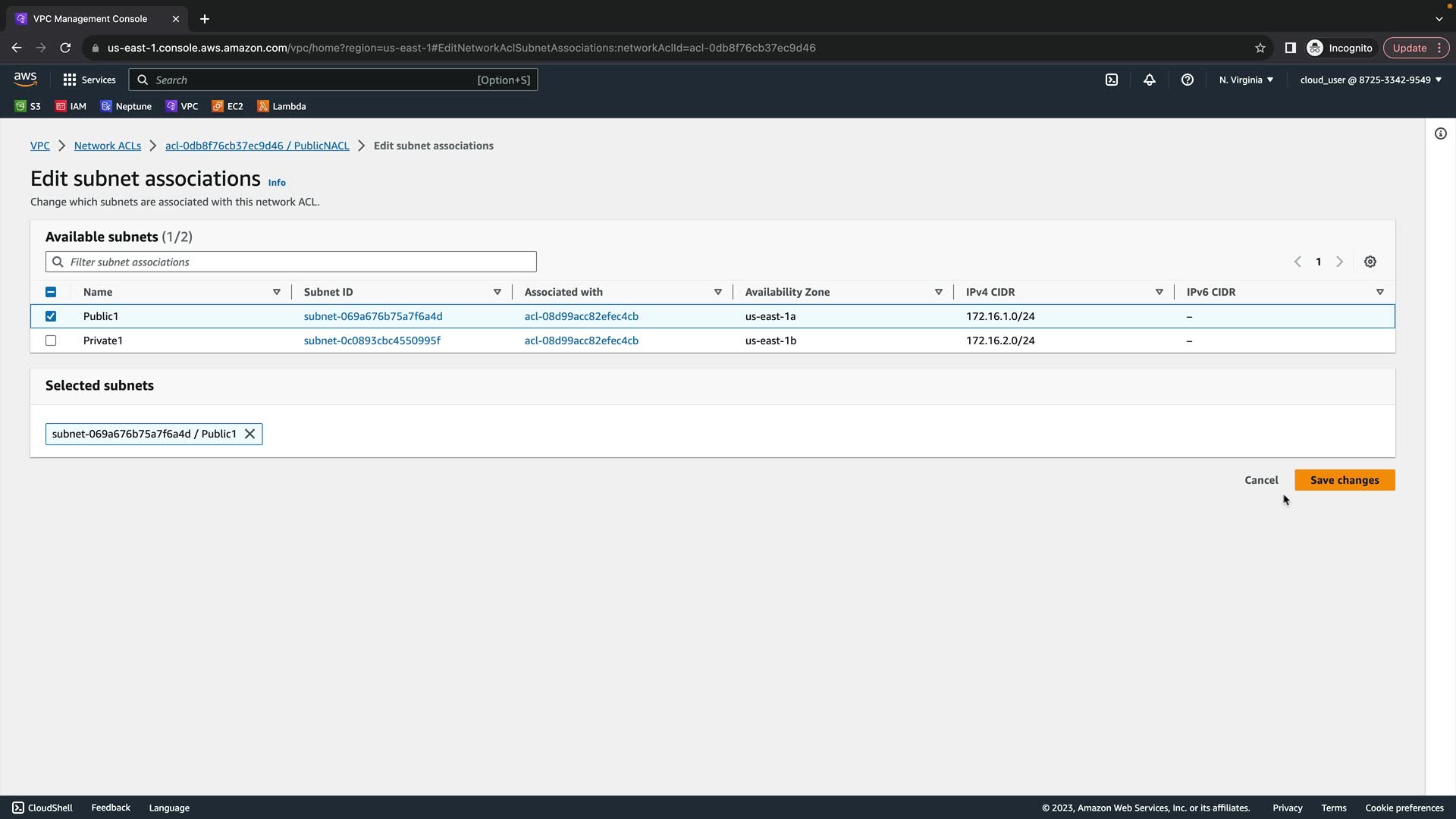The height and width of the screenshot is (819, 1456).
Task: Click the Save changes button
Action: [x=1345, y=480]
